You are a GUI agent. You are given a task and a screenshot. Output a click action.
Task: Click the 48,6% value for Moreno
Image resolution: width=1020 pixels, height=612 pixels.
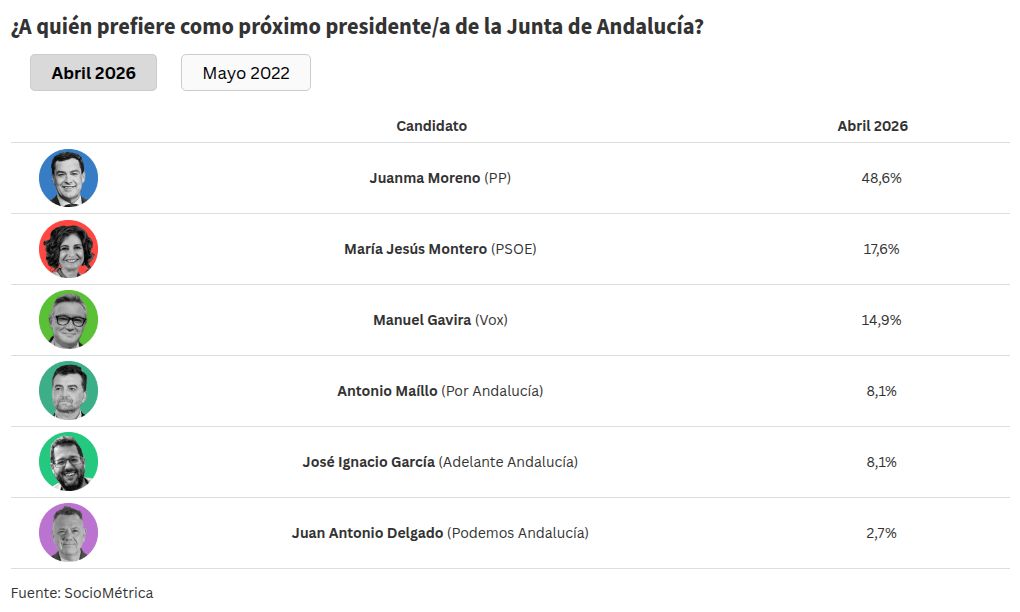click(x=881, y=178)
